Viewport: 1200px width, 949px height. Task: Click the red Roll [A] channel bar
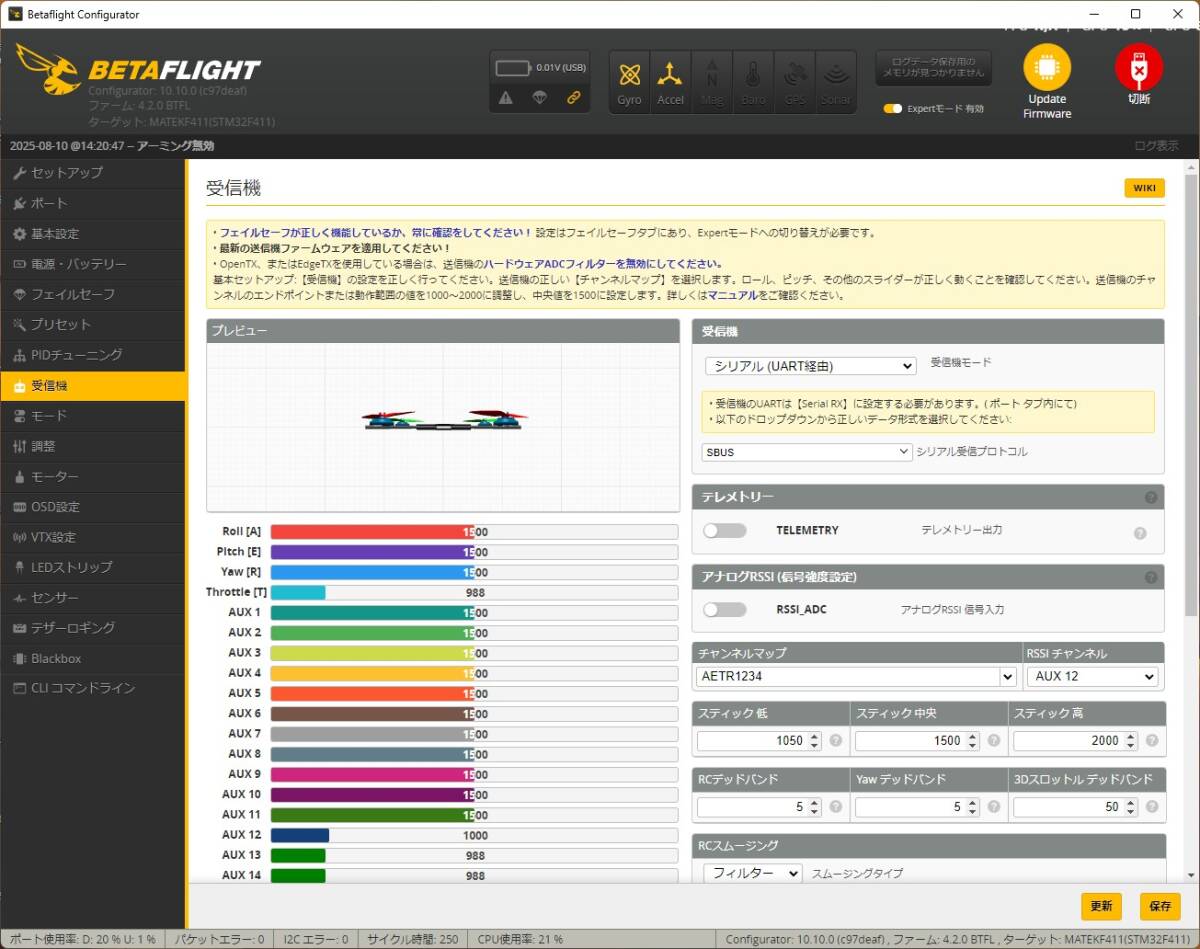coord(474,532)
